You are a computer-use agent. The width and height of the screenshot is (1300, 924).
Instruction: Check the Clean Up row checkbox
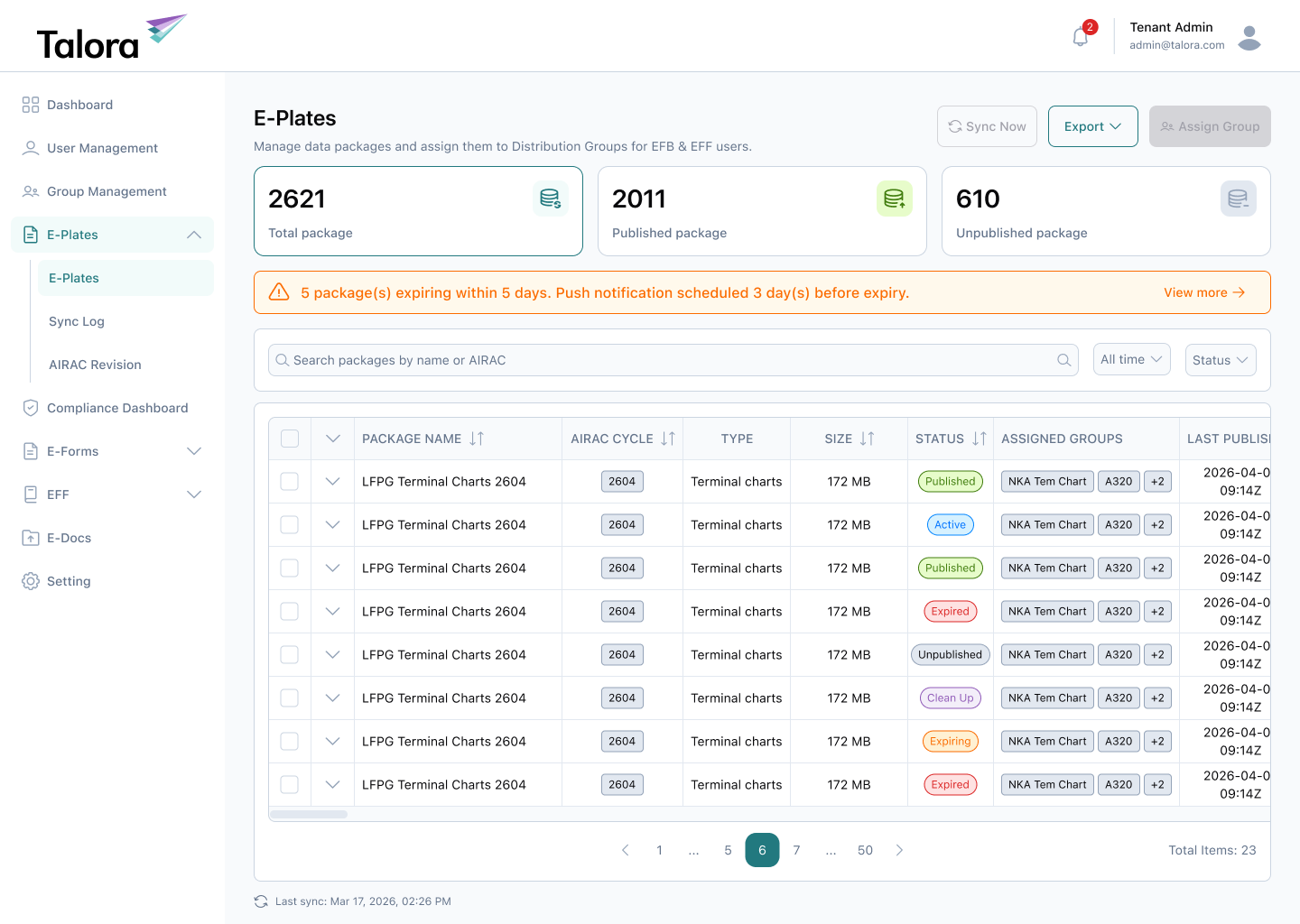coord(290,698)
